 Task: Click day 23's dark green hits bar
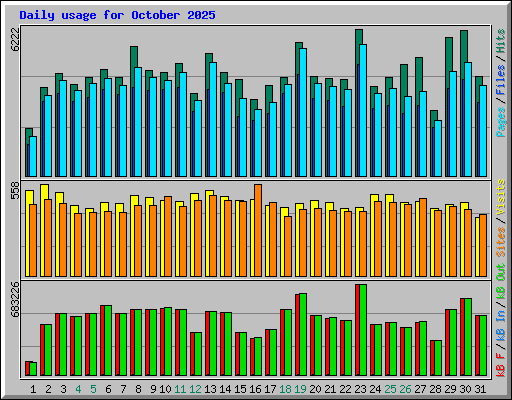pyautogui.click(x=359, y=37)
